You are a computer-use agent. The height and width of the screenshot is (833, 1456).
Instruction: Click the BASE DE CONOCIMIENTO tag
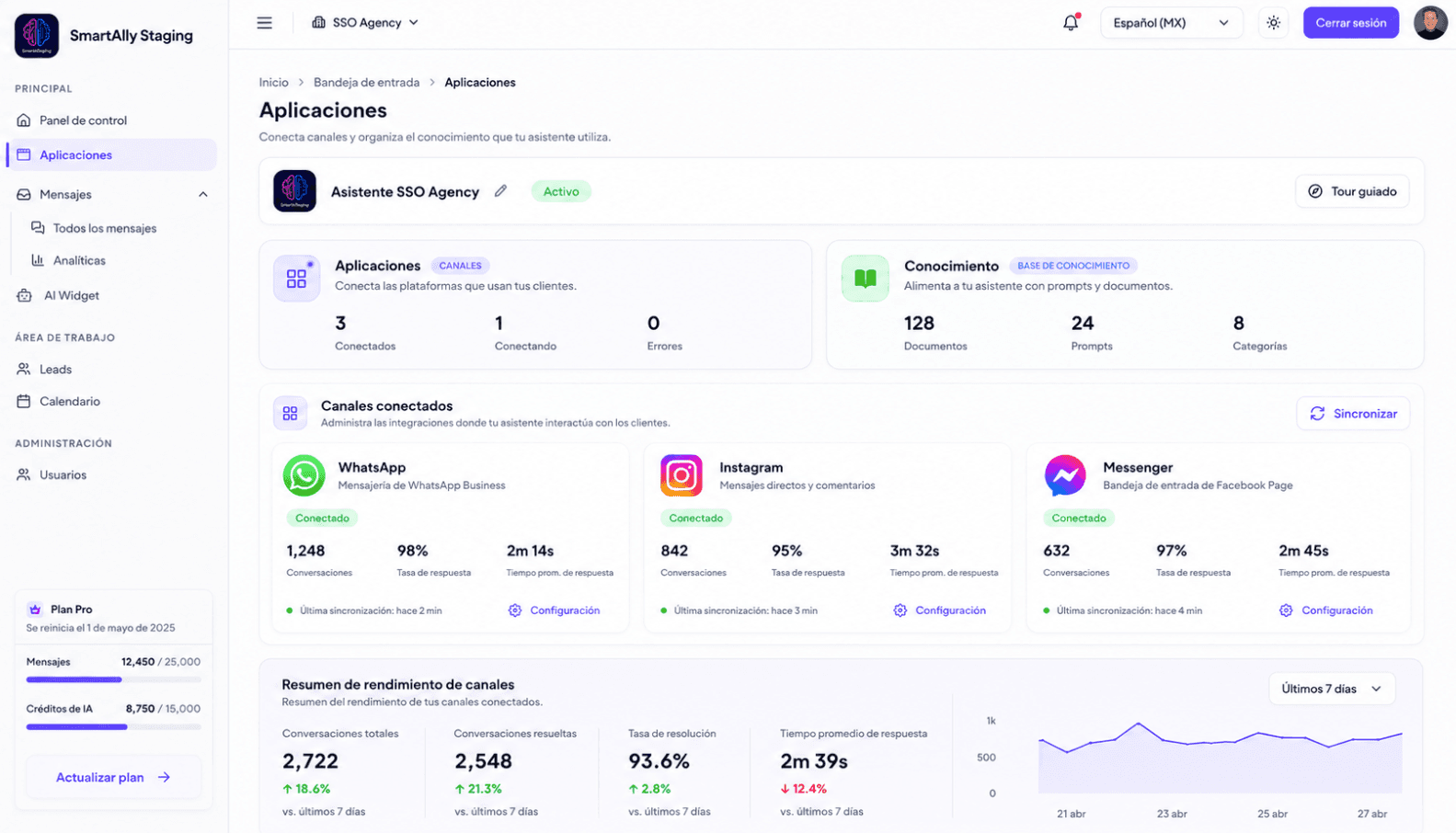(x=1073, y=266)
